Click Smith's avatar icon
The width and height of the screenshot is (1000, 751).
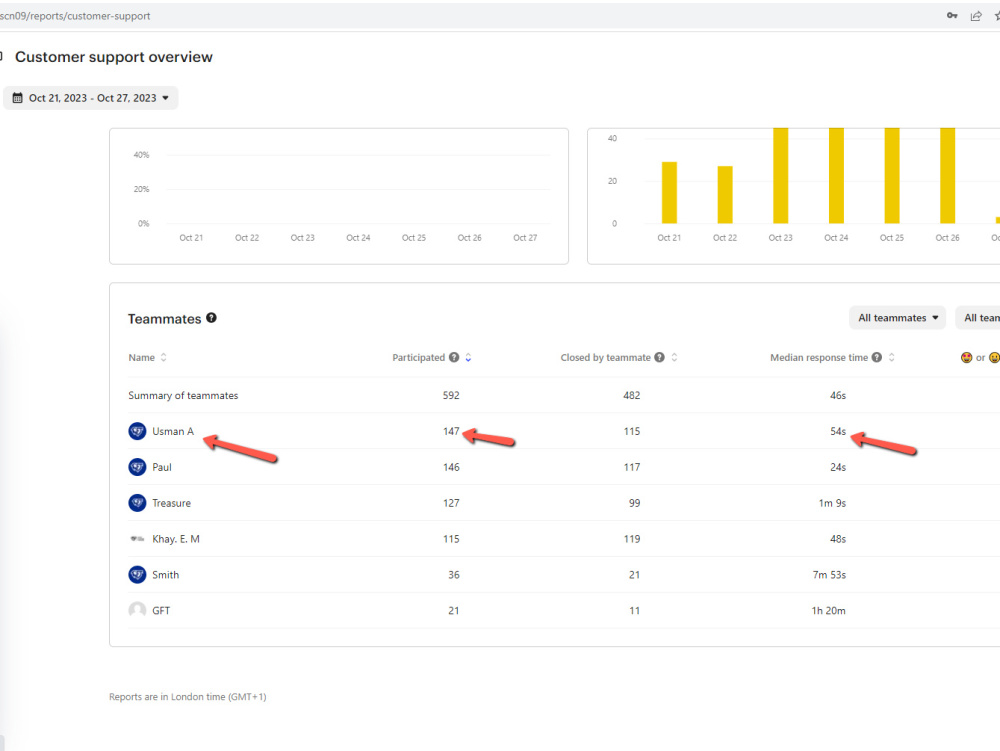pyautogui.click(x=137, y=574)
